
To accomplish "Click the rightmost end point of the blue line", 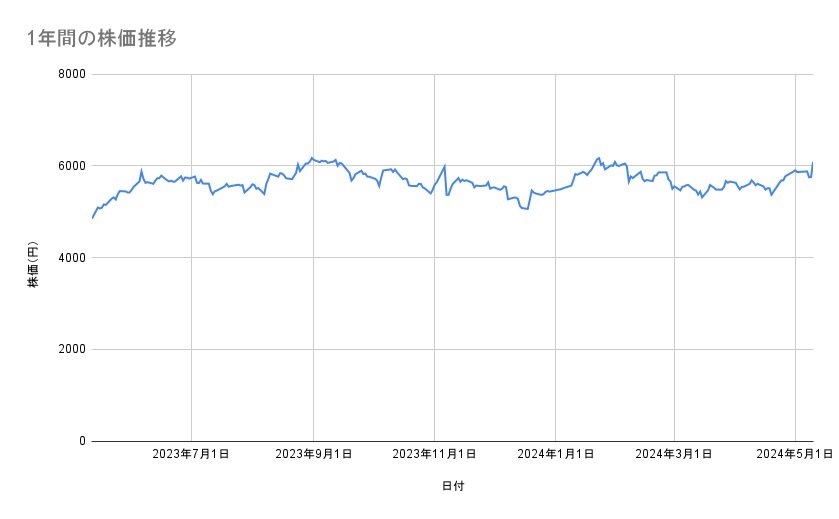I will pos(813,162).
